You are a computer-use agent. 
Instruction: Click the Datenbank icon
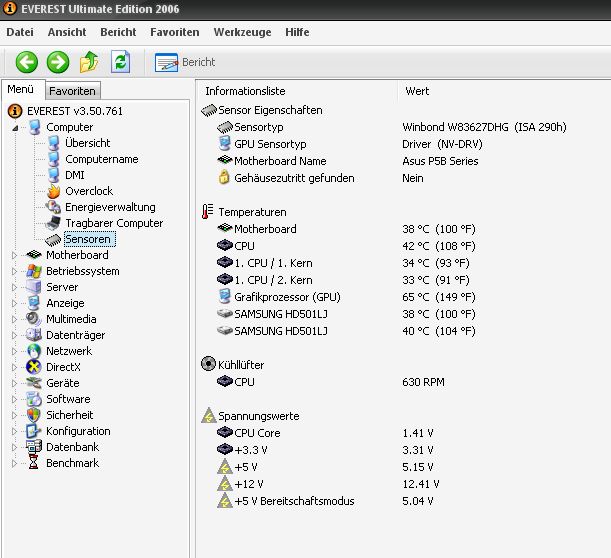[x=34, y=447]
